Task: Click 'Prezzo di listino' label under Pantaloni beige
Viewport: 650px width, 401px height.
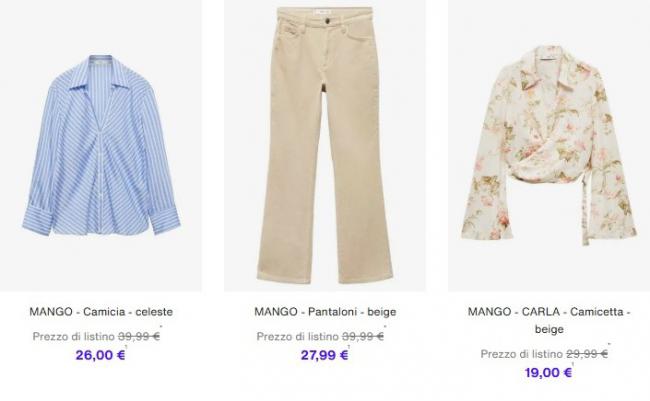Action: coord(298,336)
